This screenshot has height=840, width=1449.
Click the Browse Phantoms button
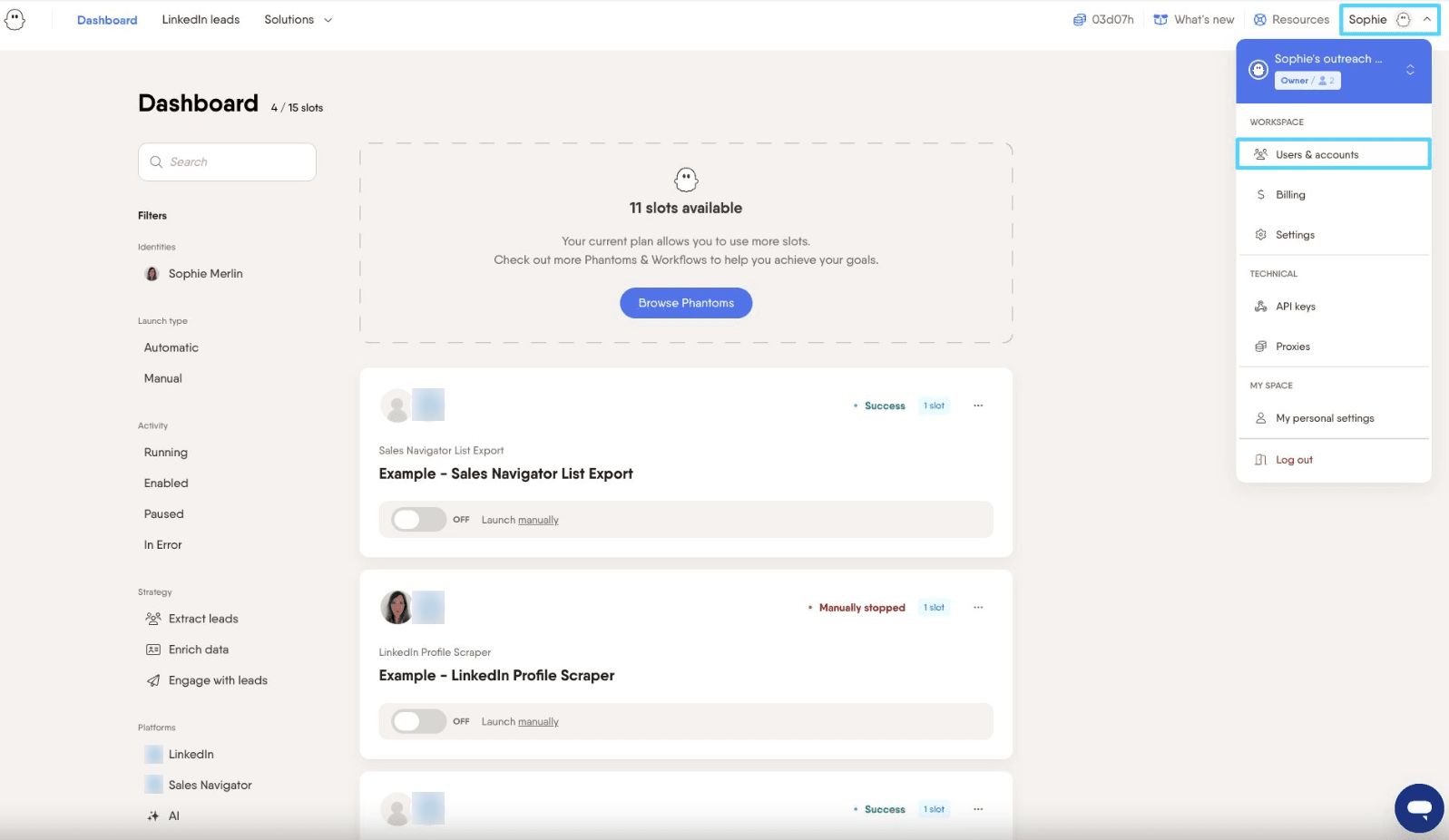click(686, 303)
